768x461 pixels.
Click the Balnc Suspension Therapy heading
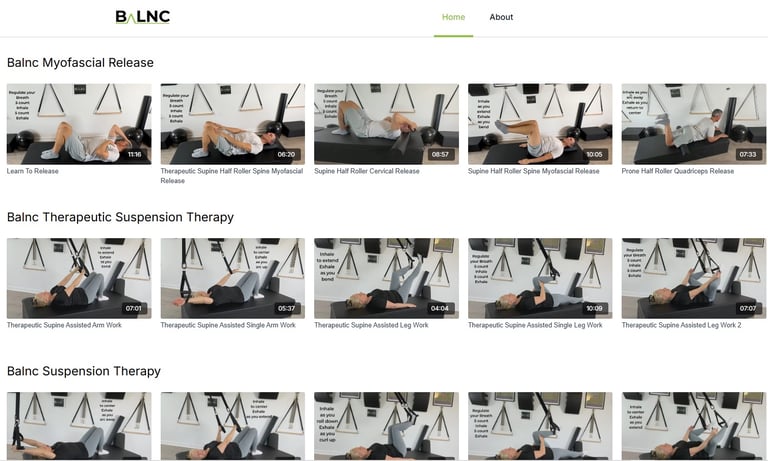coord(84,371)
